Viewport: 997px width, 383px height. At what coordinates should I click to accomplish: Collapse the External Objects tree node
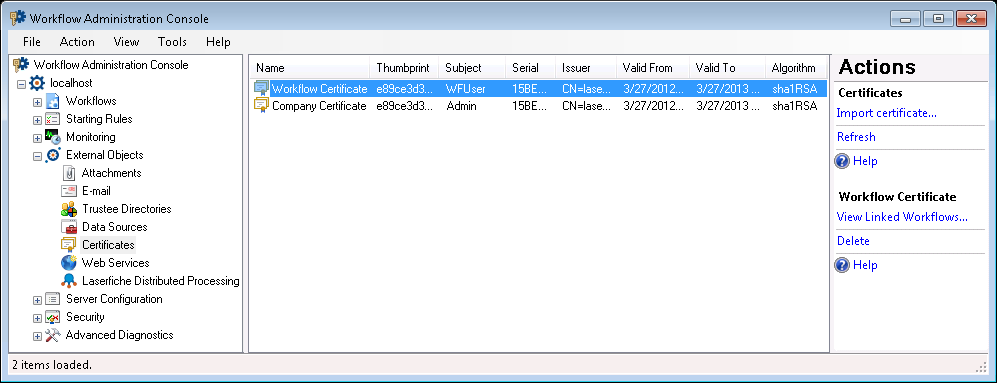tap(38, 156)
